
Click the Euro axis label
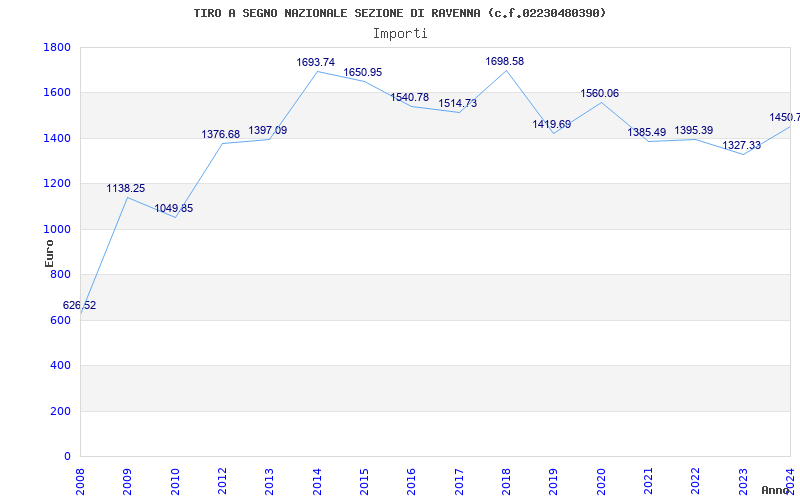tap(49, 253)
